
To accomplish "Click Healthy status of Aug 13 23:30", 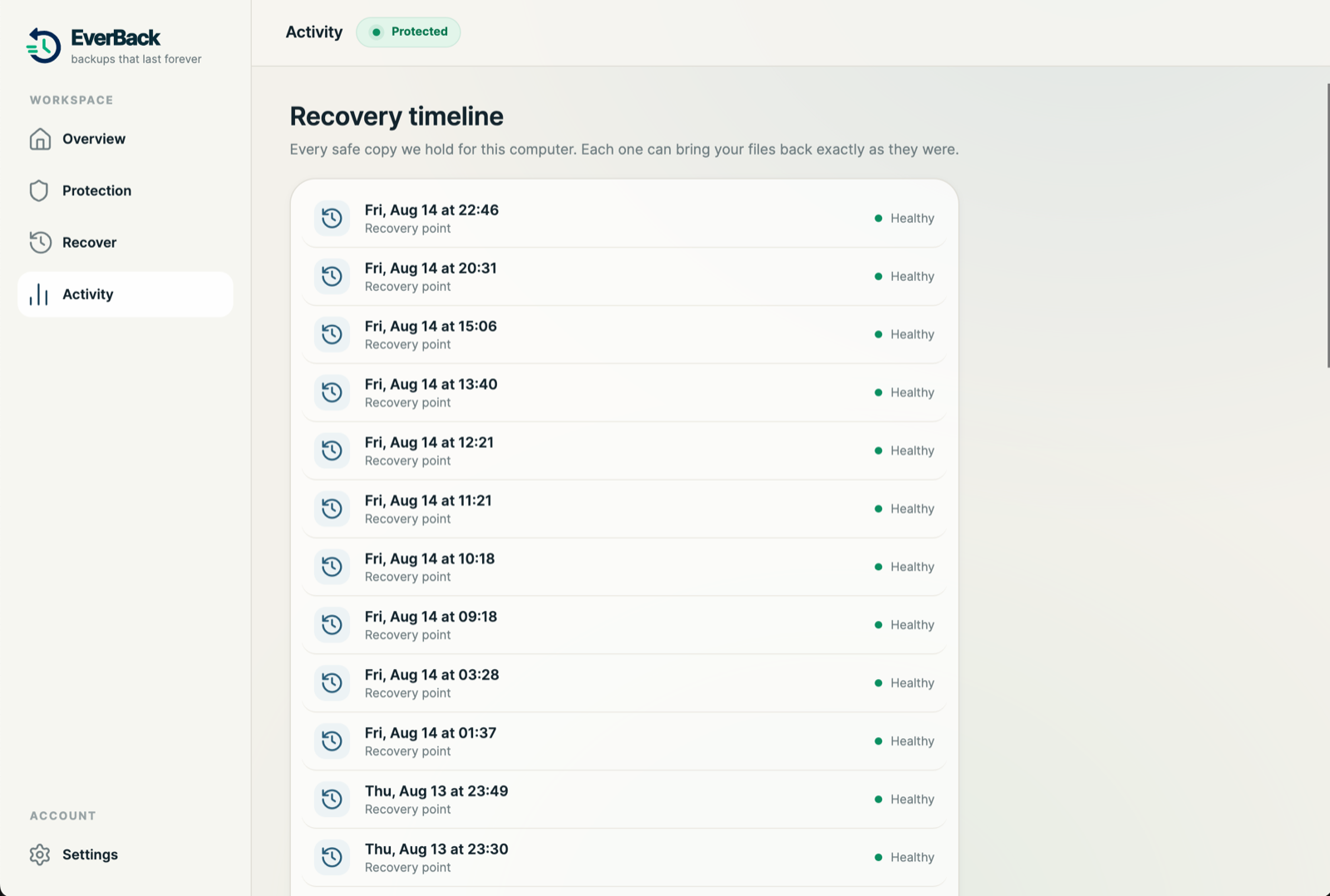I will pyautogui.click(x=904, y=858).
